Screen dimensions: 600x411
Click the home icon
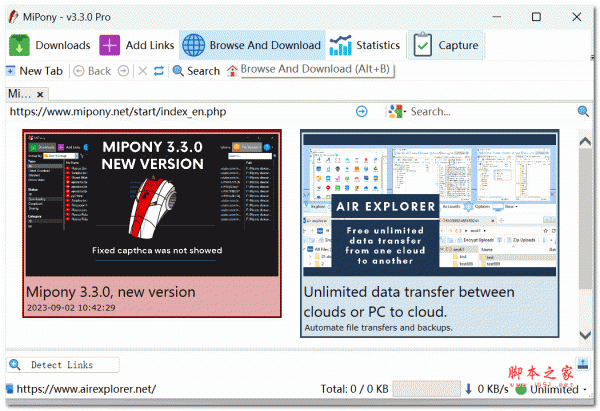232,71
